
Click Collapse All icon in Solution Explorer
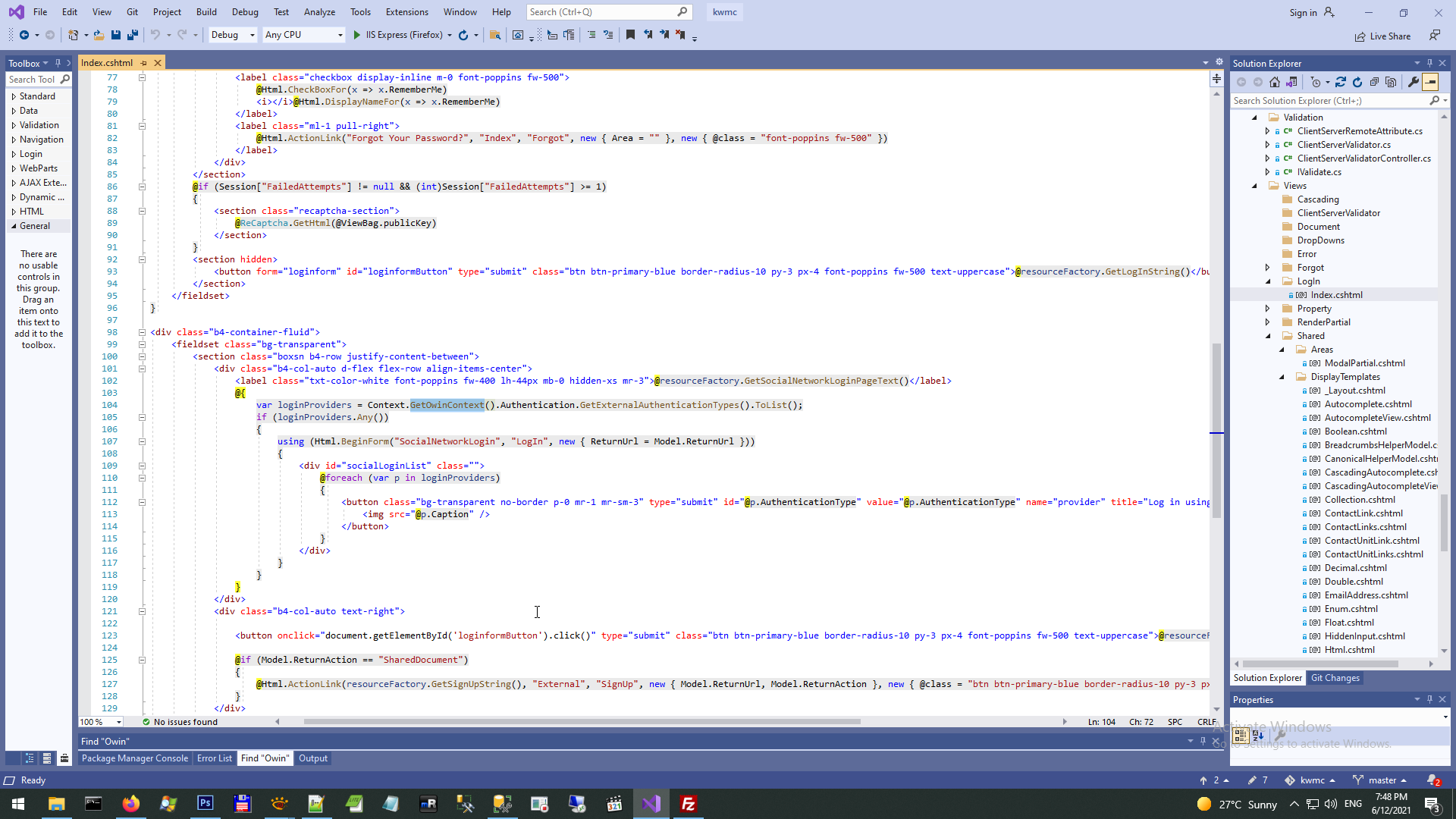point(1374,82)
